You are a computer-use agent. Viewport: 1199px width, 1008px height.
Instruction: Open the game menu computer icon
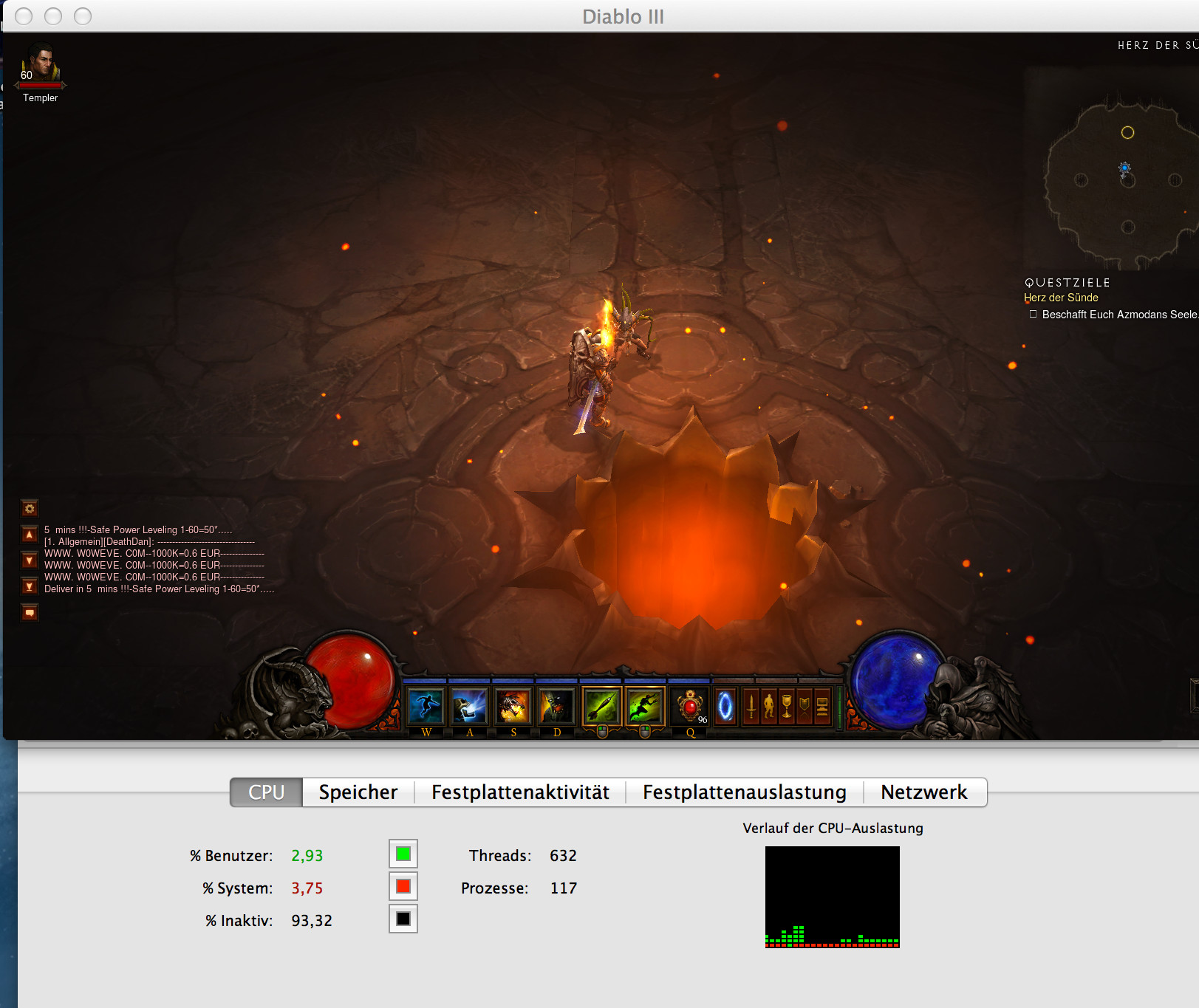[x=822, y=707]
